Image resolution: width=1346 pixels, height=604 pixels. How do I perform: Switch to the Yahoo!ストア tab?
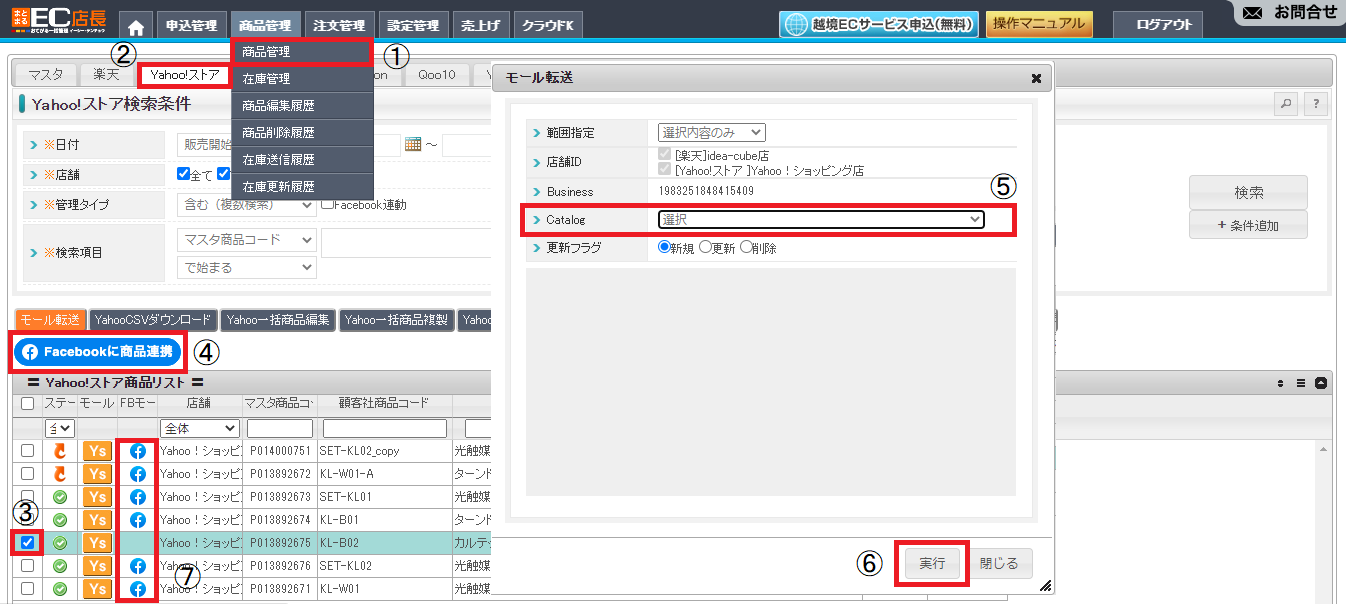click(185, 74)
